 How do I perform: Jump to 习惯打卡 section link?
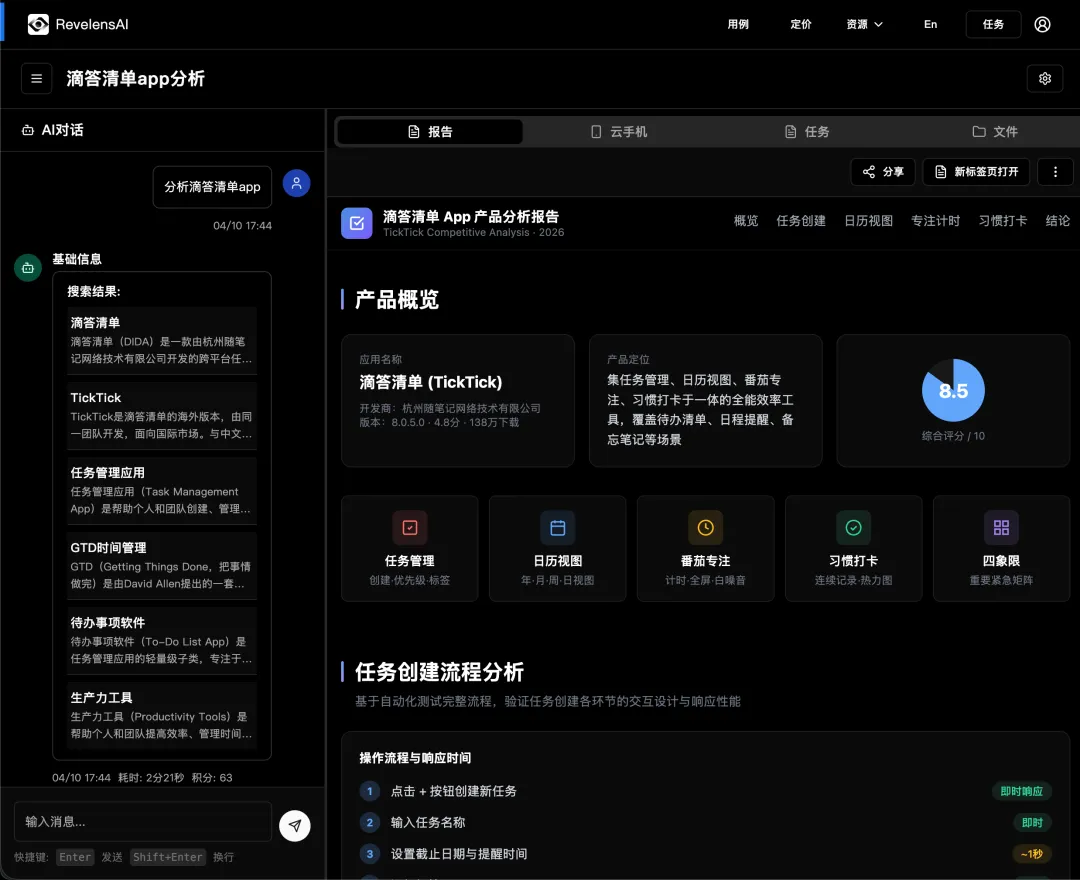(1003, 220)
